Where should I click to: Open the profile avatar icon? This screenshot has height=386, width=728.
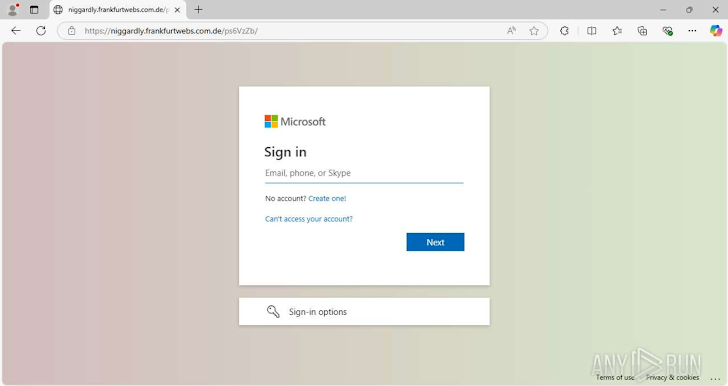click(13, 9)
